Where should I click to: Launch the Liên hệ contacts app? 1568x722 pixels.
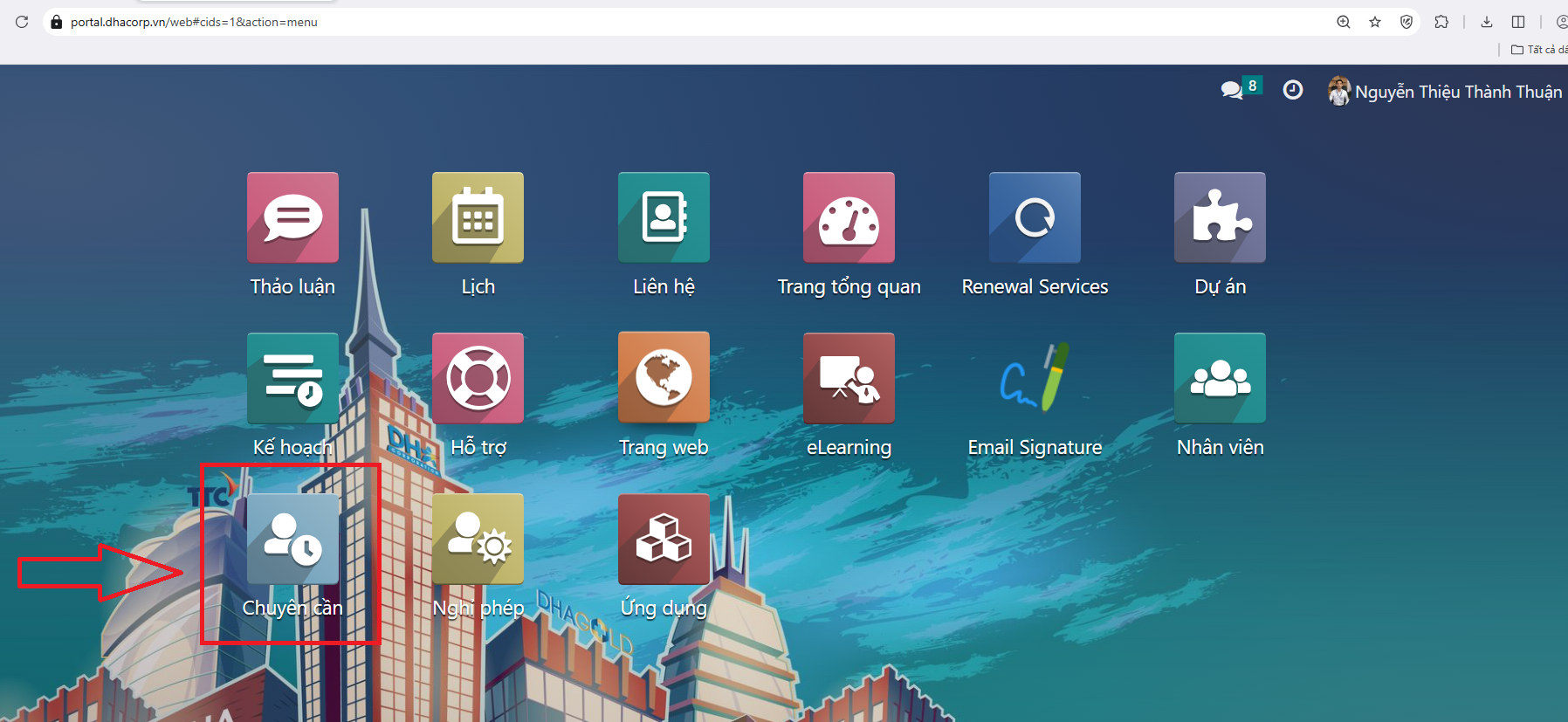point(664,218)
